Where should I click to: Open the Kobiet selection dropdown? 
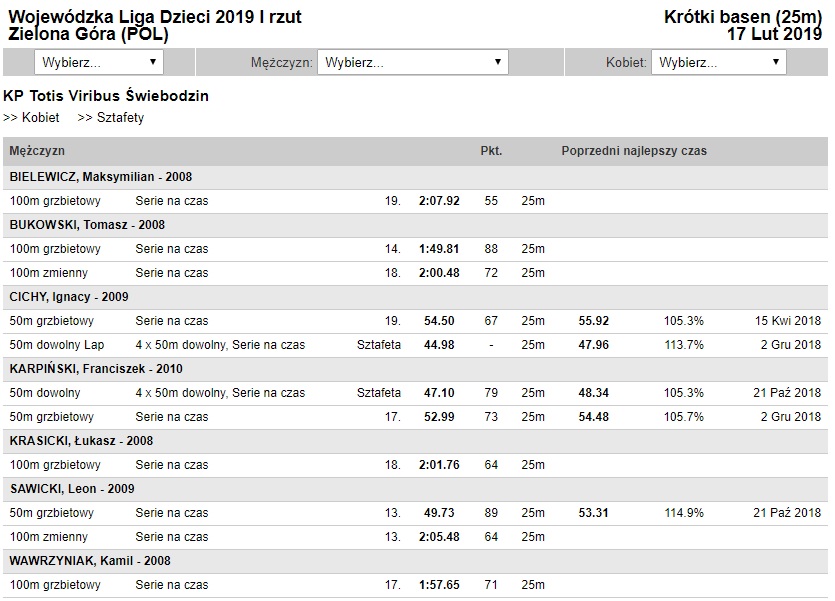pos(718,62)
